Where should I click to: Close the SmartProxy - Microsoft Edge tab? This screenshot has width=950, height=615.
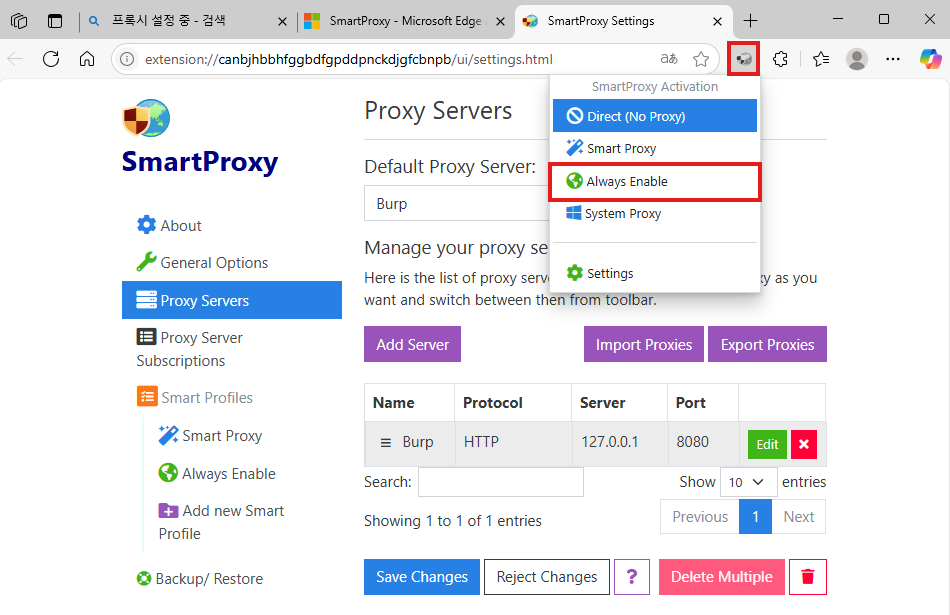pos(500,22)
